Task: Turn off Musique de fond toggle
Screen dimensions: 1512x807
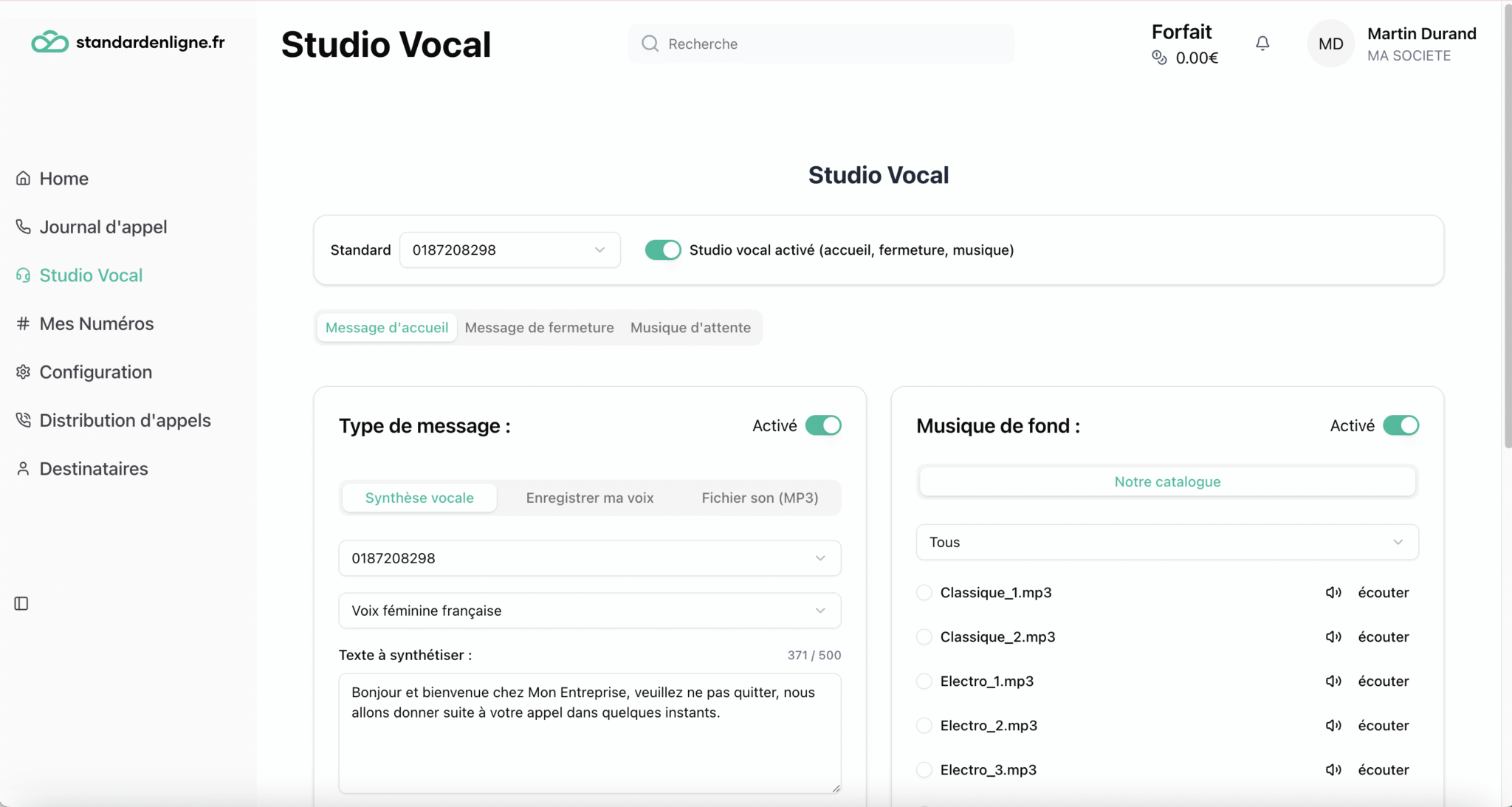Action: pyautogui.click(x=1400, y=425)
